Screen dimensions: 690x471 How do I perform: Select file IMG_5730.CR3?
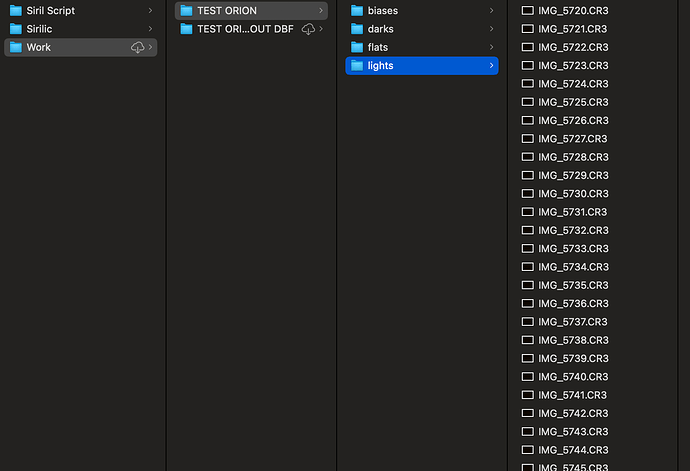[x=572, y=194]
